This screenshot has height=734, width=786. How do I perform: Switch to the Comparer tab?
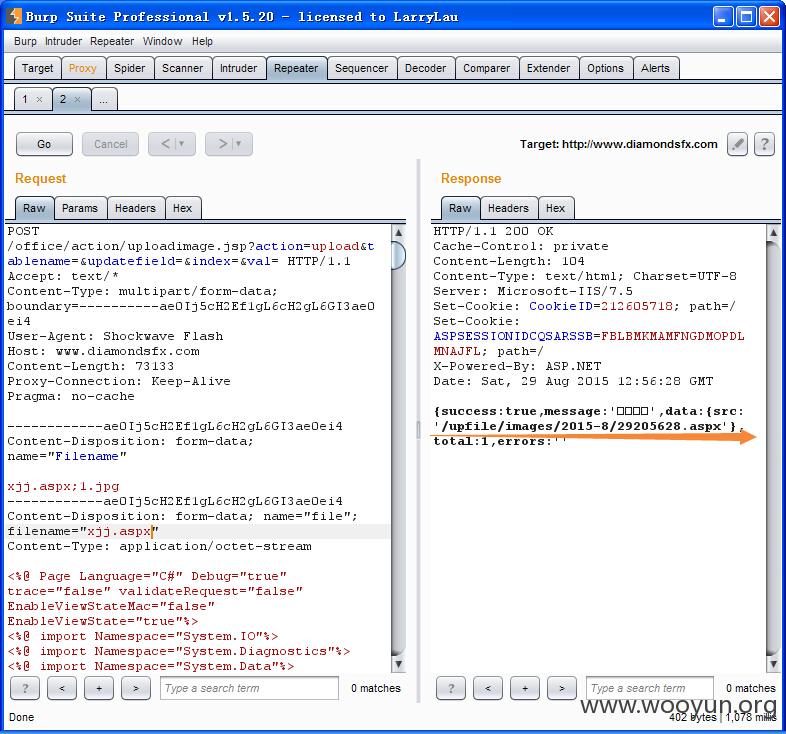486,68
